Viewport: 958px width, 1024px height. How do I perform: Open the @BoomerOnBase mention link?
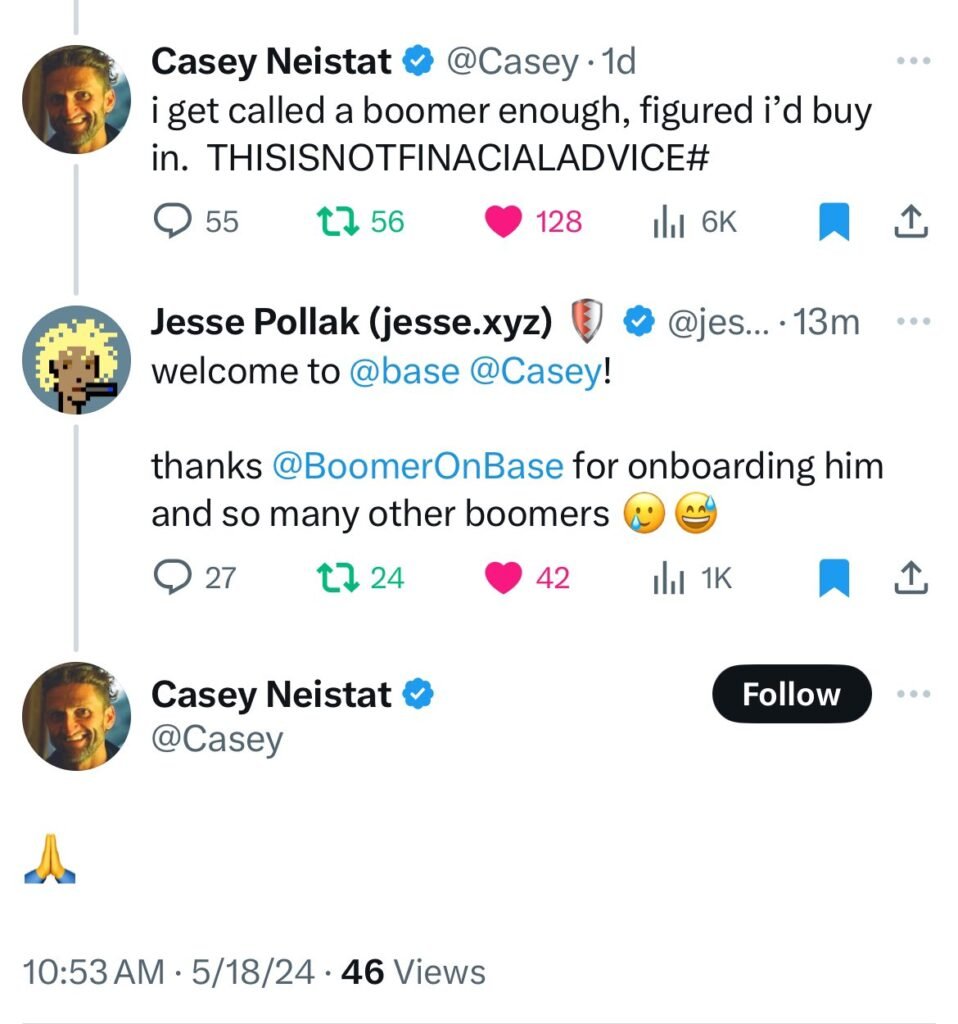417,466
